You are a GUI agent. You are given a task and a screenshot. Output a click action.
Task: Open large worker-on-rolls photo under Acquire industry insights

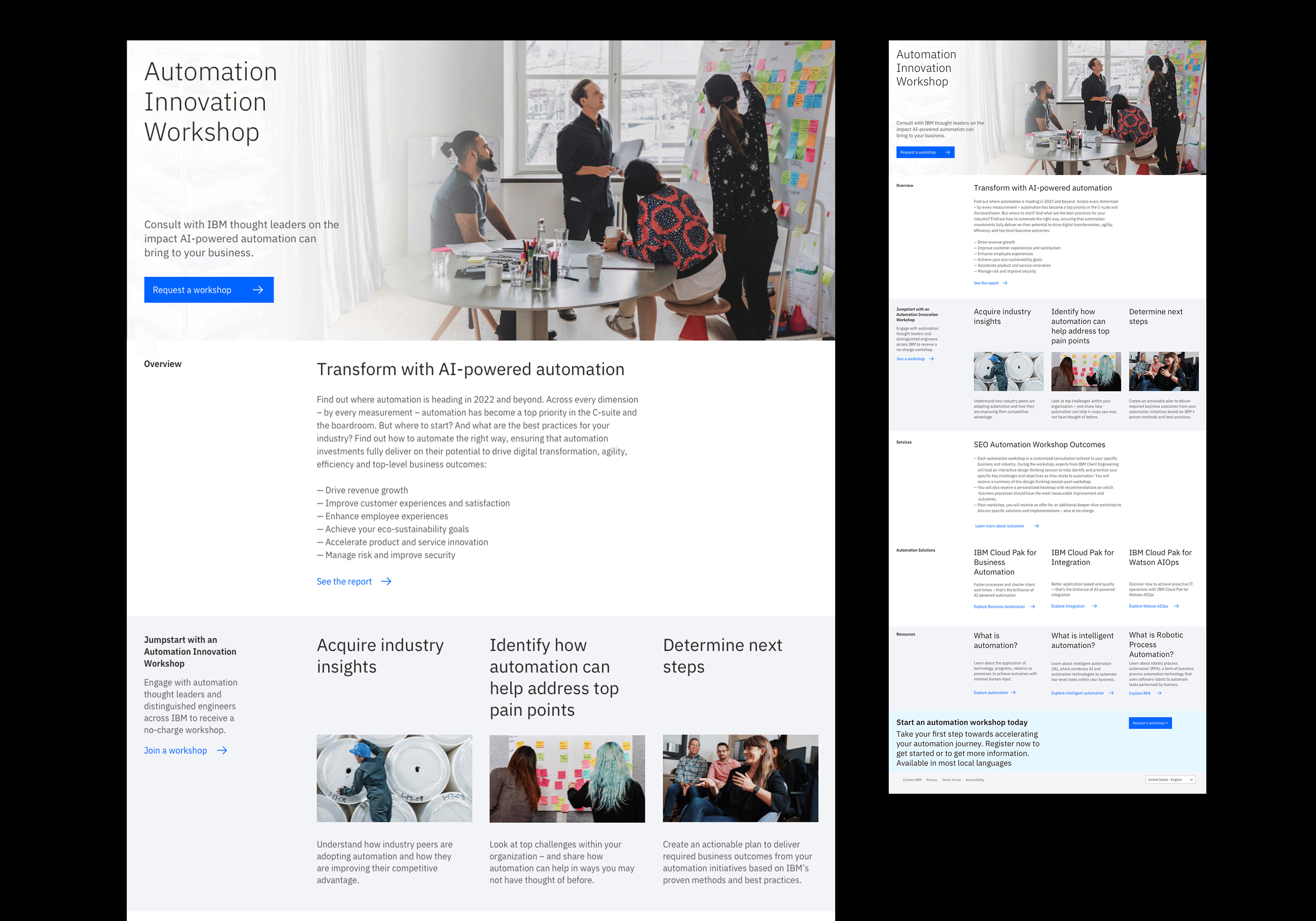(394, 778)
